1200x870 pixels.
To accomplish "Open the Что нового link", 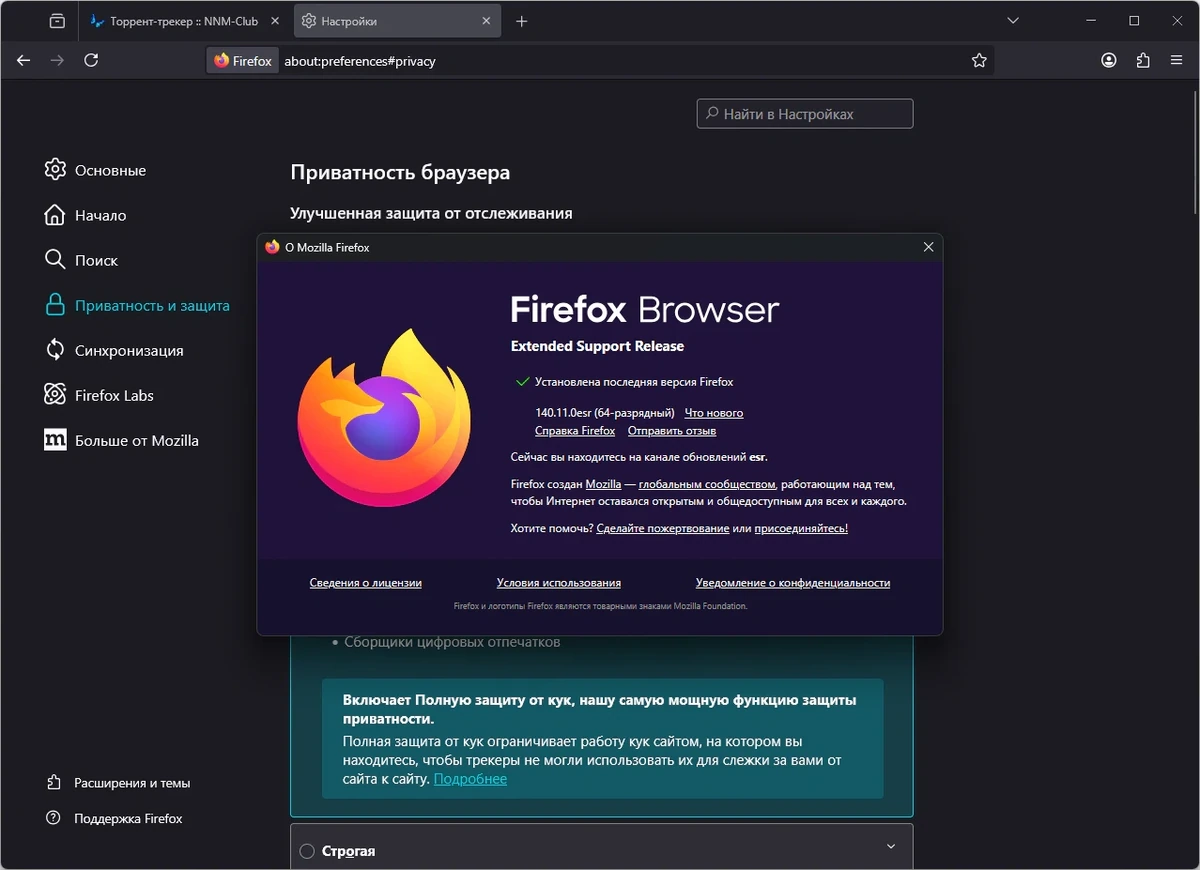I will tap(714, 413).
